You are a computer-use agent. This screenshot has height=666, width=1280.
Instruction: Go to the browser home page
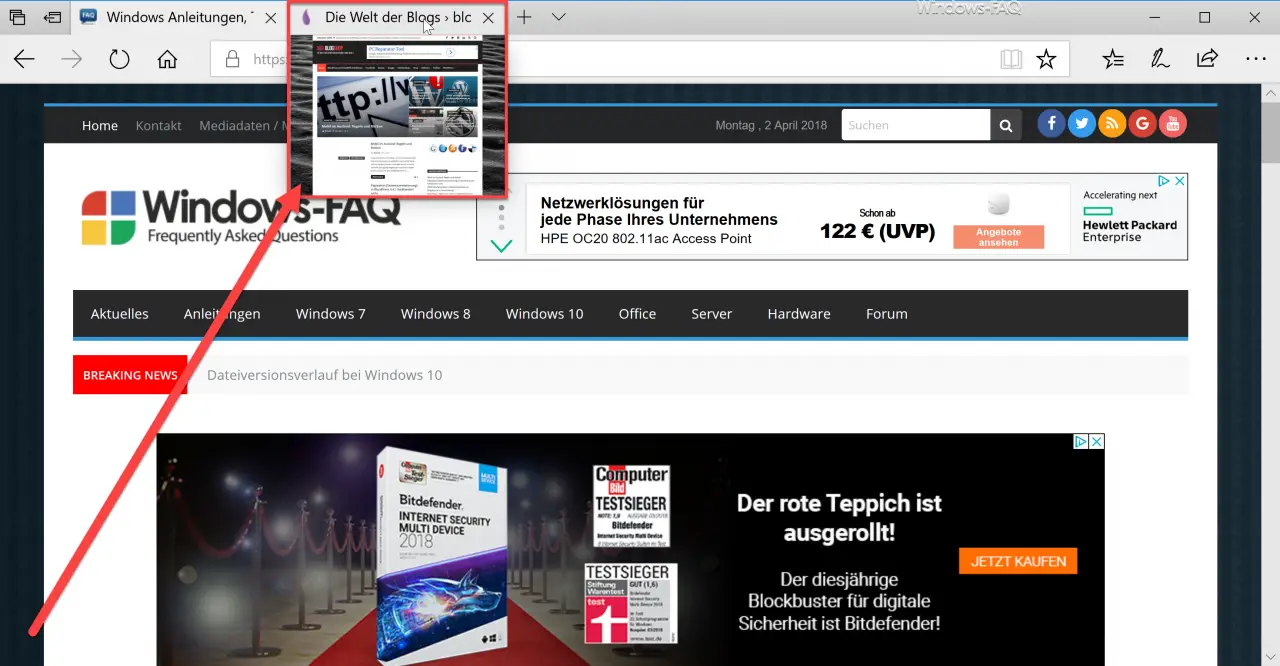pyautogui.click(x=167, y=59)
